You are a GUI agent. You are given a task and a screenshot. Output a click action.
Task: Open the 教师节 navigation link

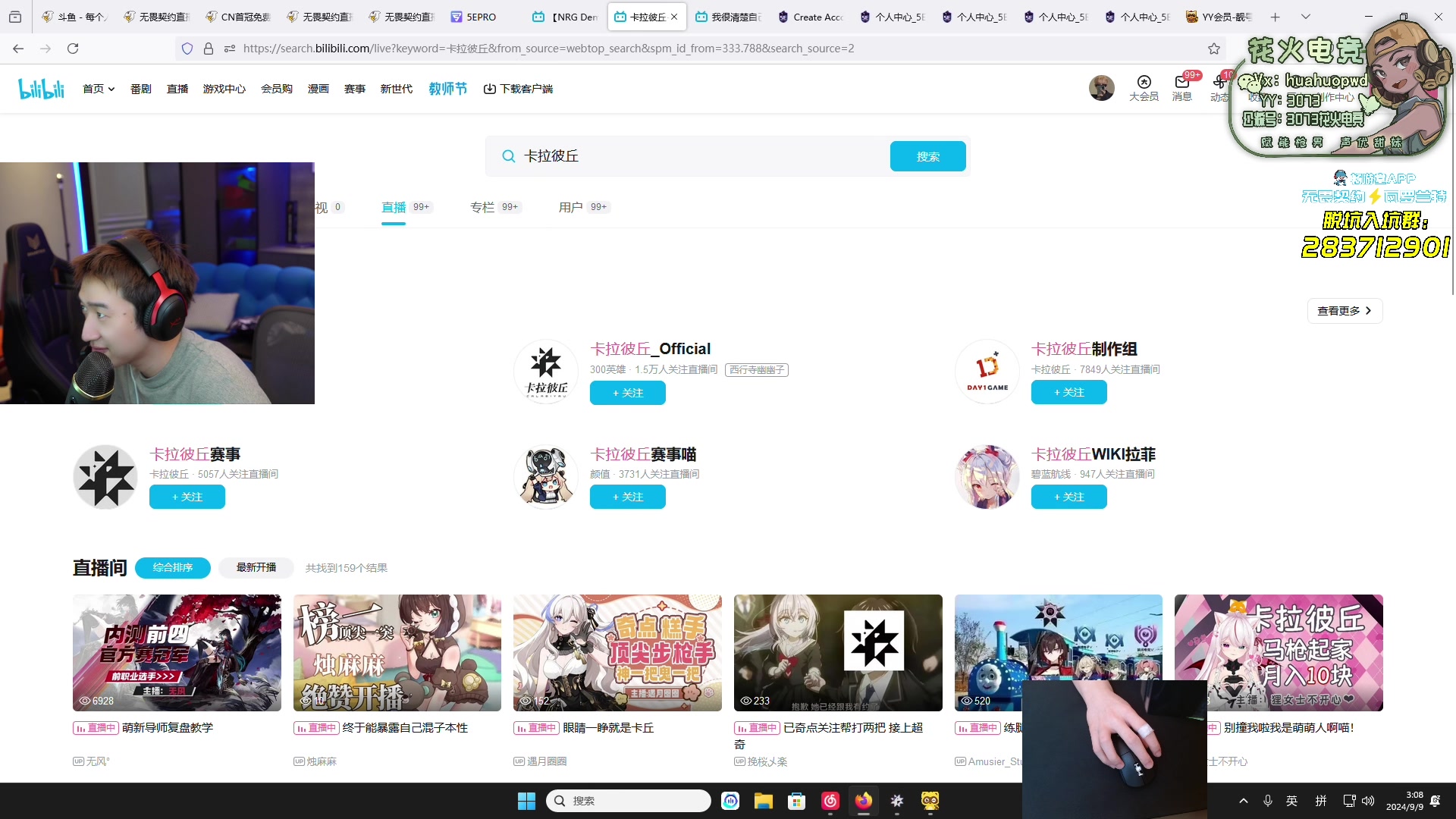(448, 89)
